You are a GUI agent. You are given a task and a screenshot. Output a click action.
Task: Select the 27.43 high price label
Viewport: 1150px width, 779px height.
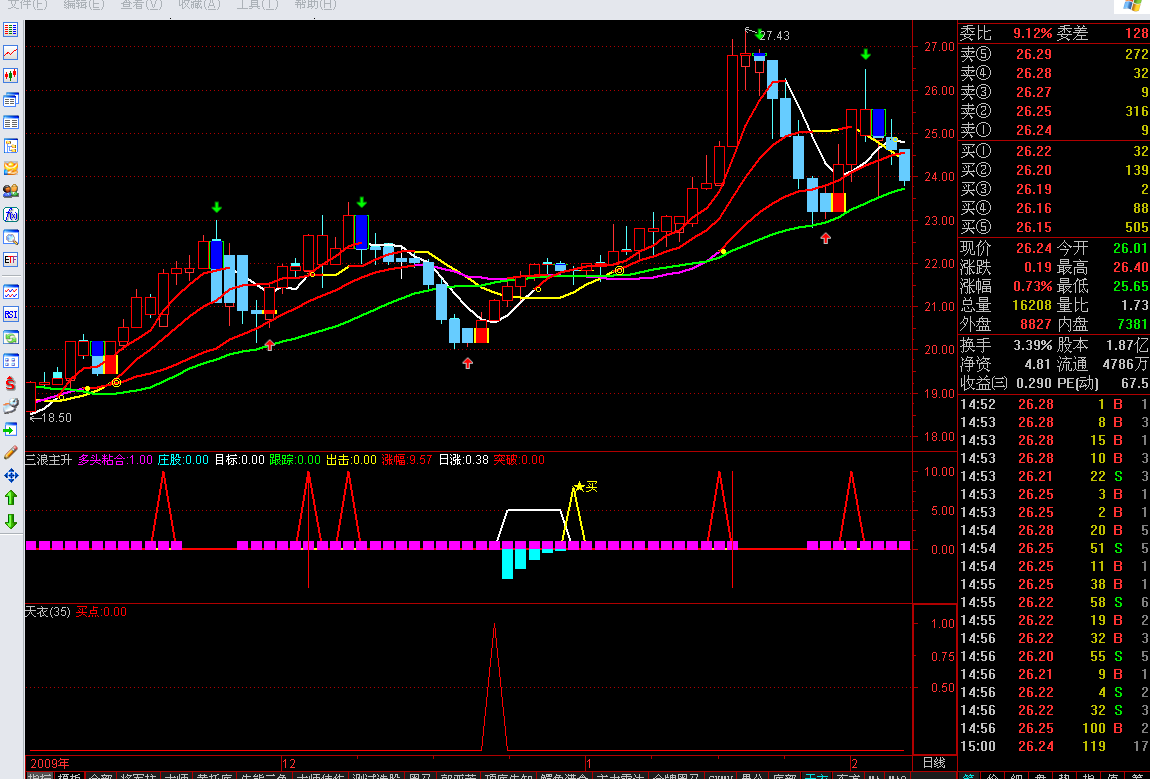[x=774, y=35]
